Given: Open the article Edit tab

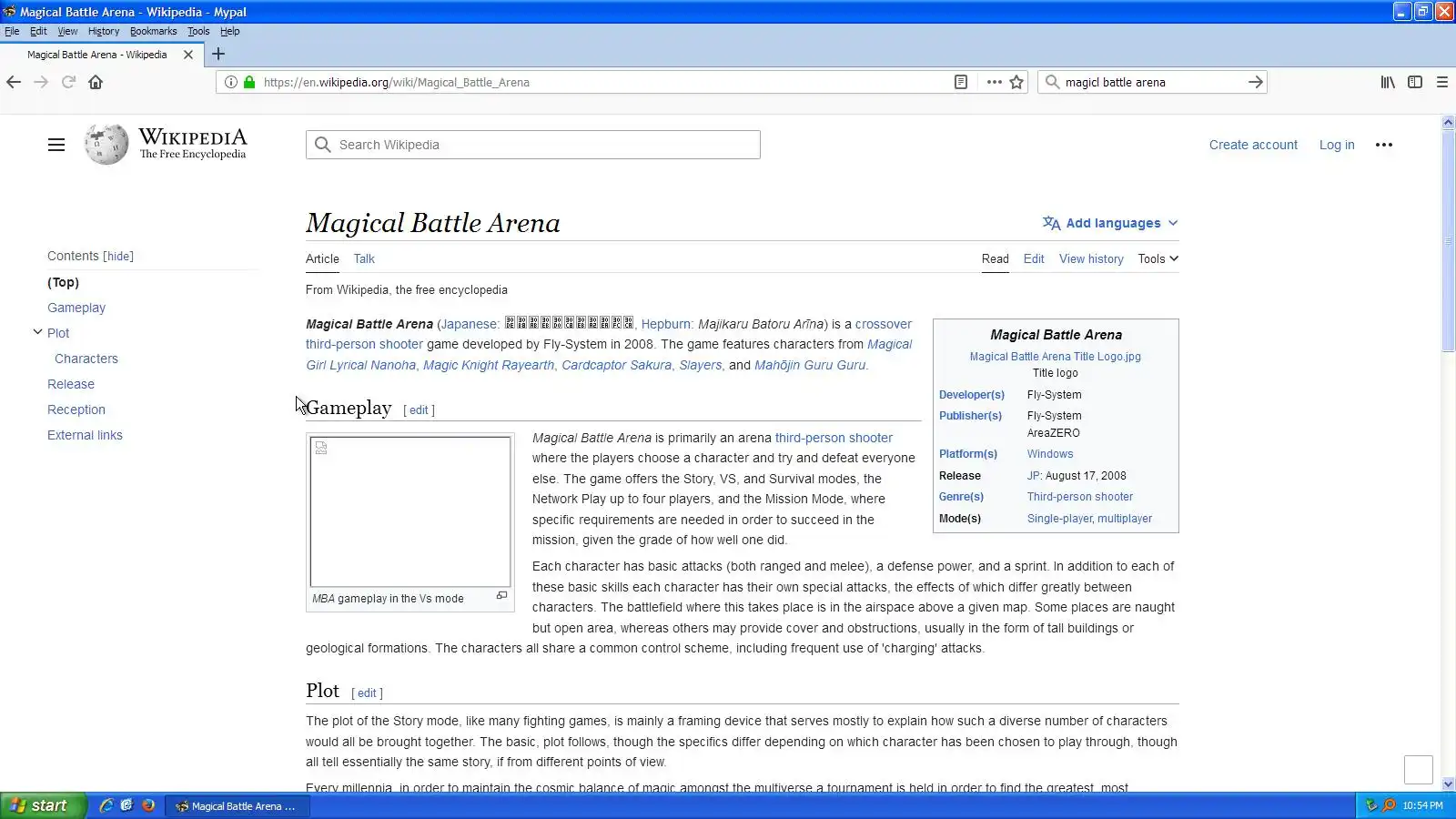Looking at the screenshot, I should point(1034,258).
